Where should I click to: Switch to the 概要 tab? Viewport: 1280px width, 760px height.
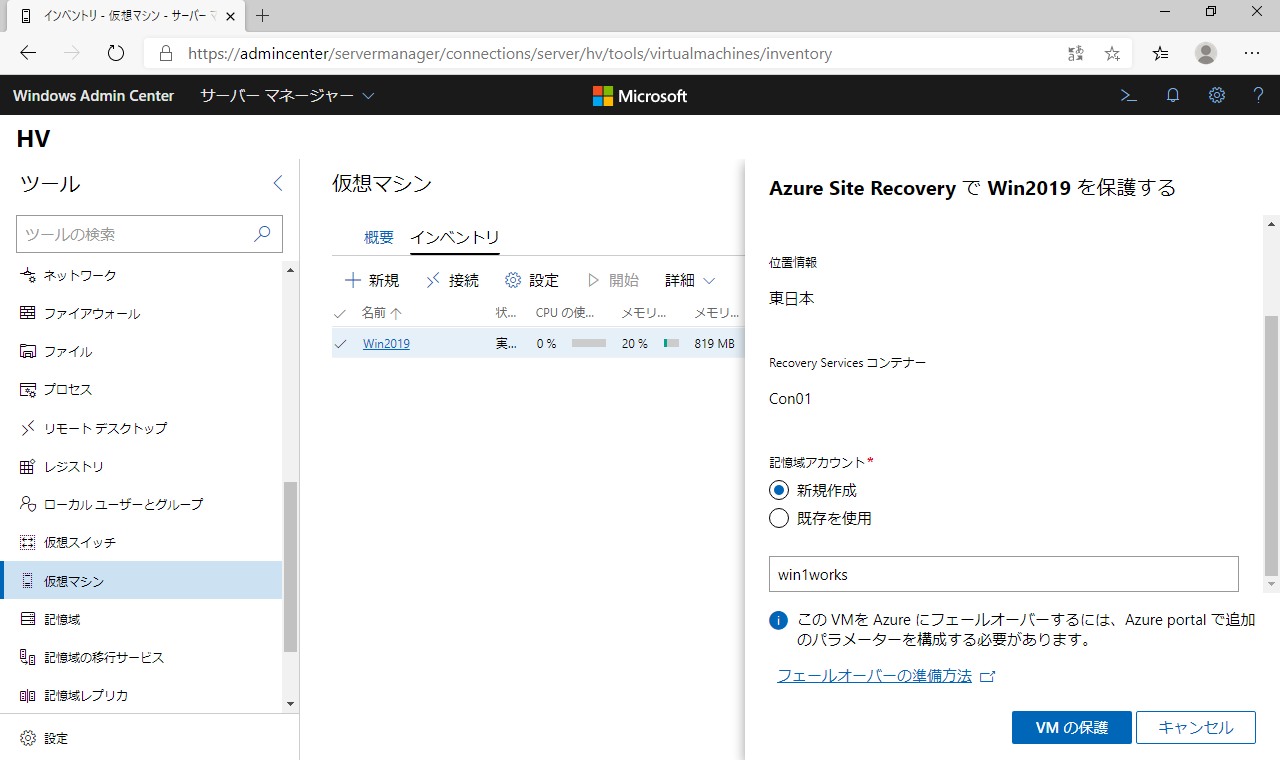(379, 237)
